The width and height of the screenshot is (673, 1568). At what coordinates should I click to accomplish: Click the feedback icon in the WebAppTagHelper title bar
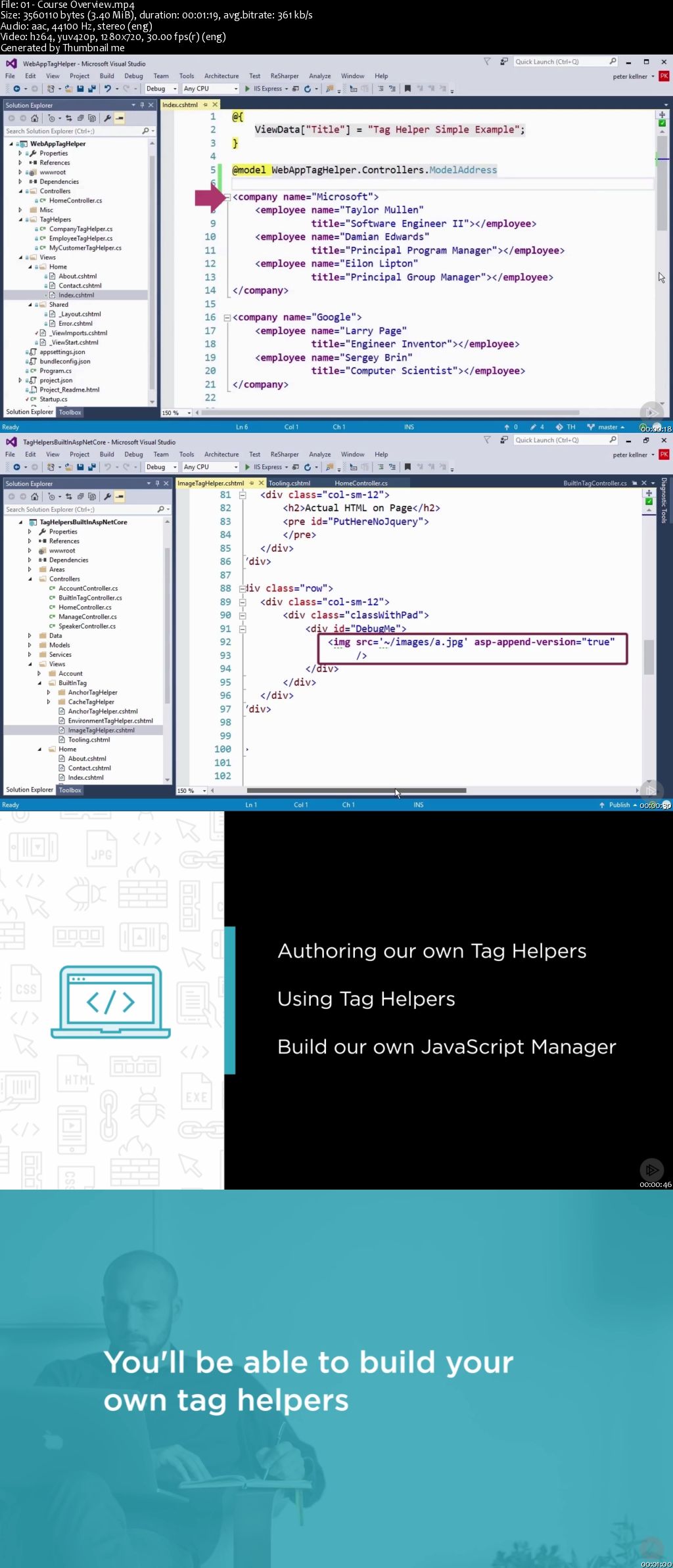point(504,62)
